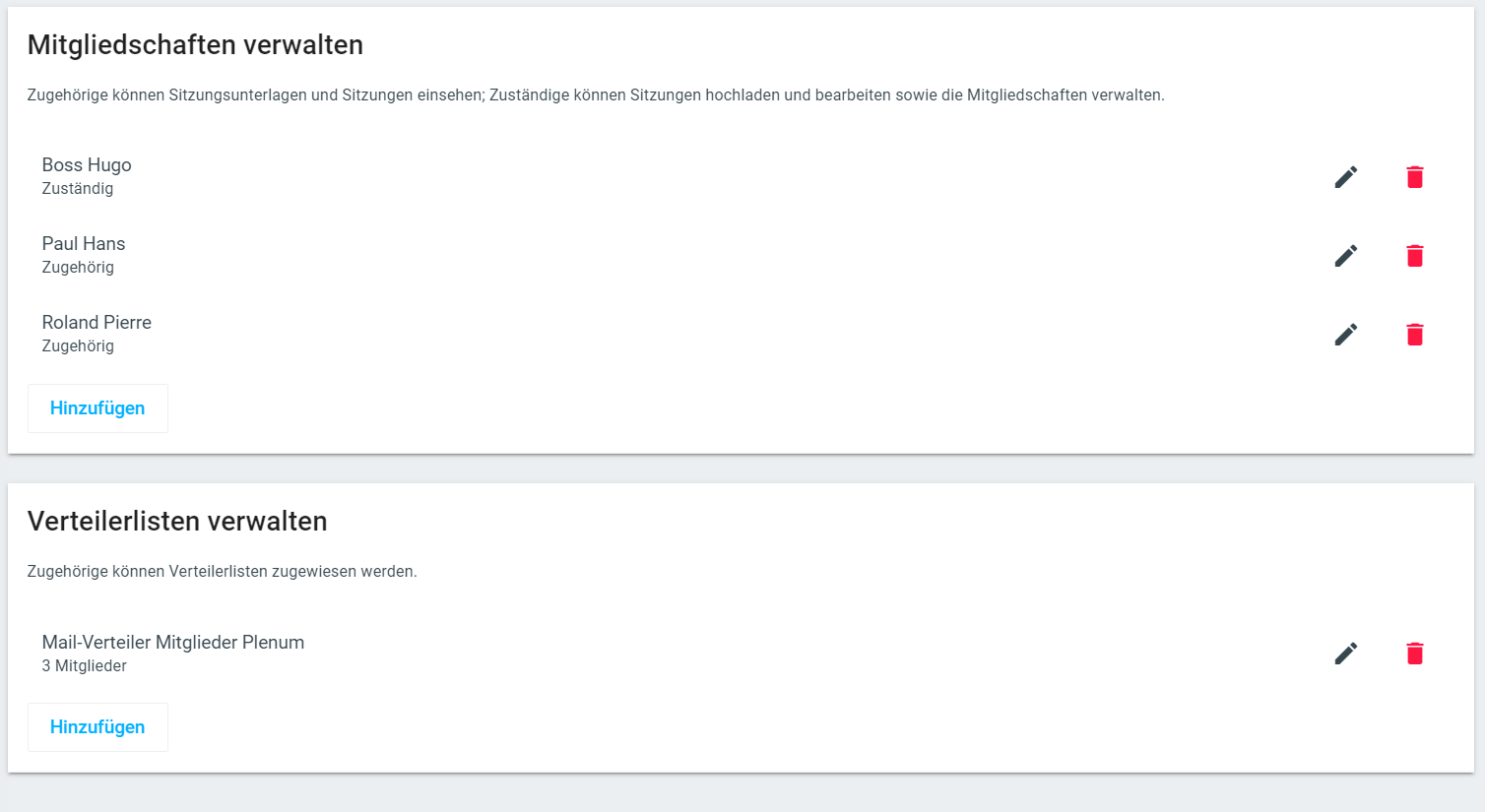Click Hinzufügen under Verteilerlisten verwalten
The height and width of the screenshot is (812, 1485).
[97, 727]
